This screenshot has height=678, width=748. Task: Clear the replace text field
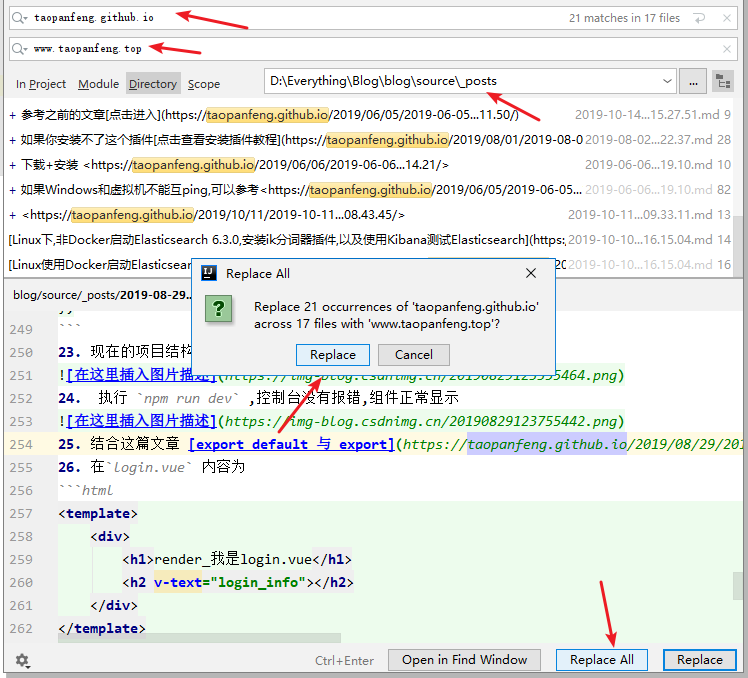coord(727,49)
